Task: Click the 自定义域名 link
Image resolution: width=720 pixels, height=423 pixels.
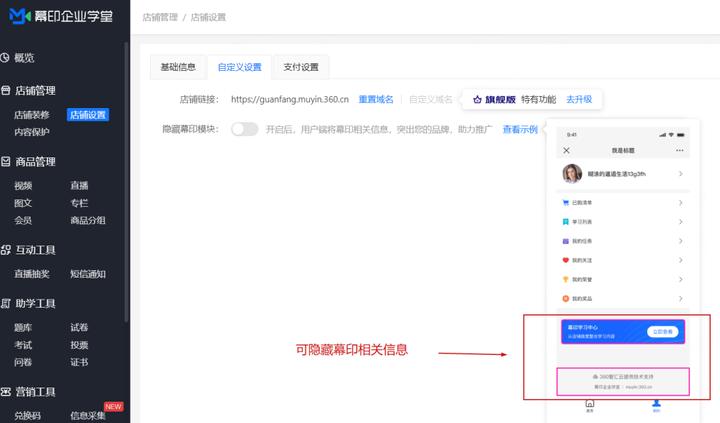Action: (430, 99)
